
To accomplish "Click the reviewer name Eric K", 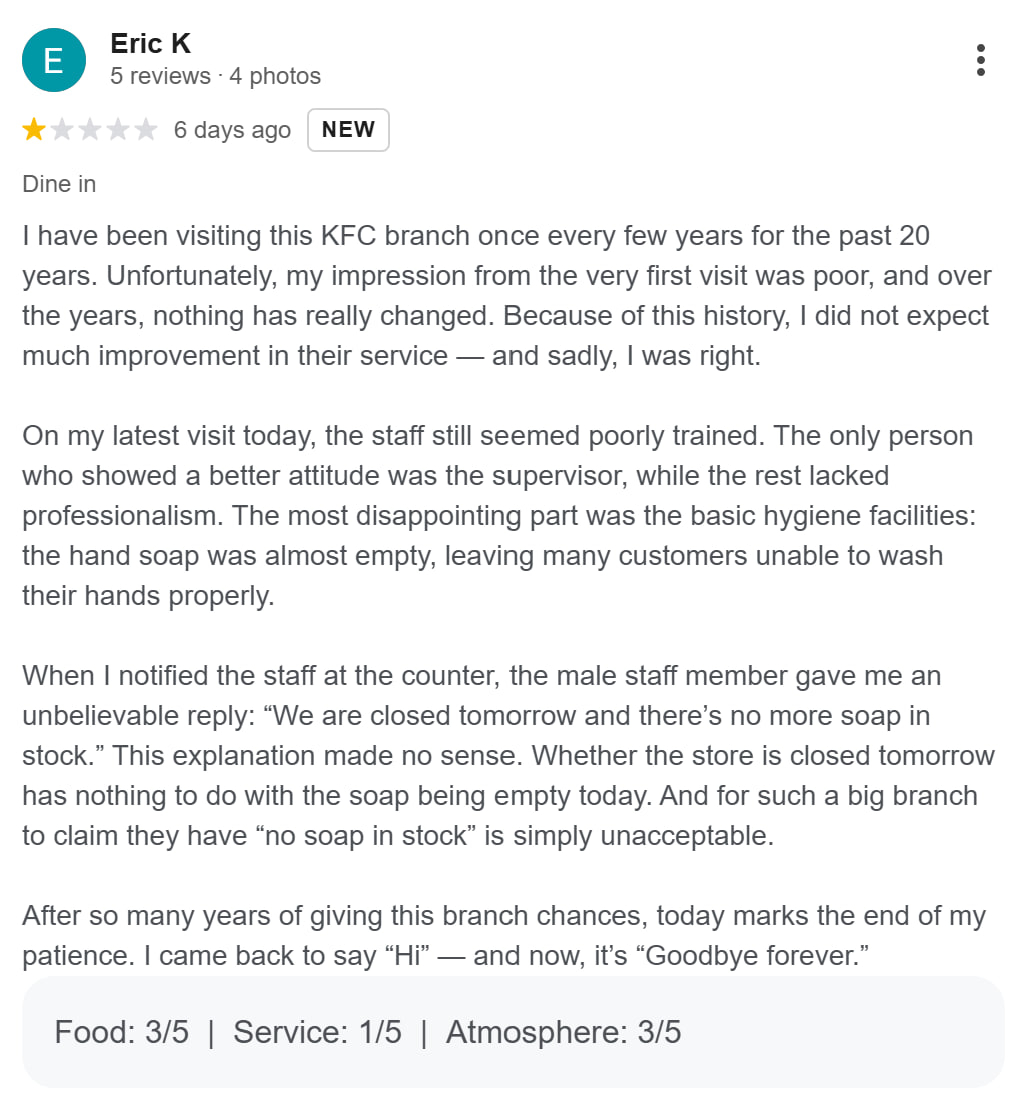I will 150,43.
